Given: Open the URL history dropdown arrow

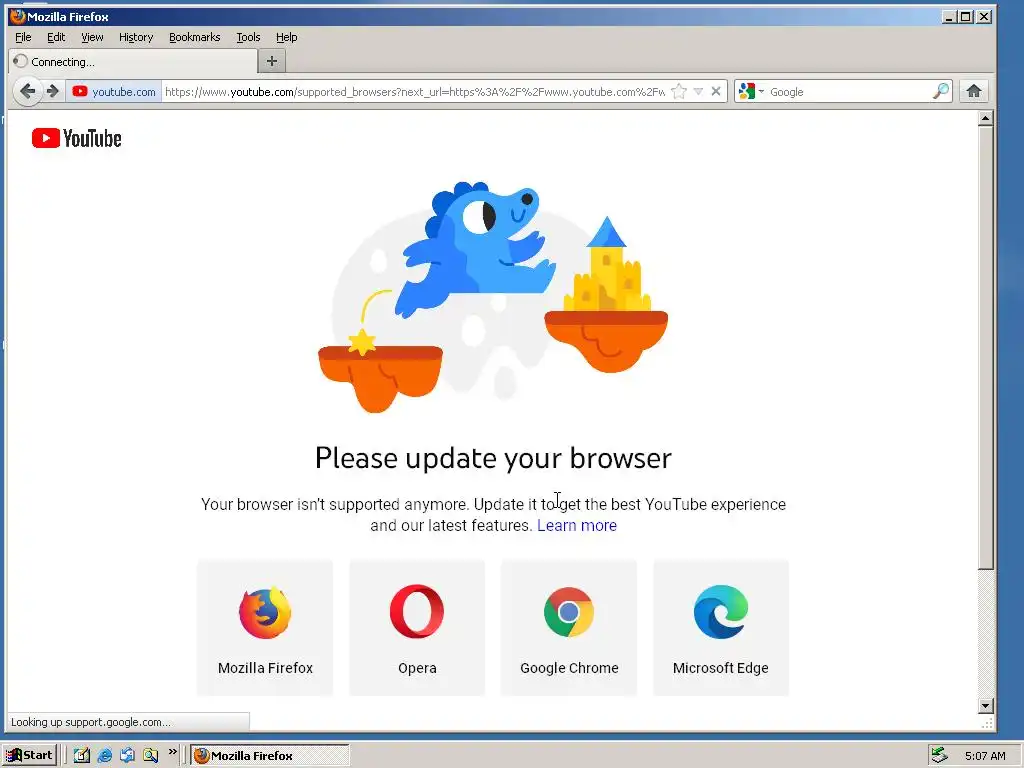Looking at the screenshot, I should [x=698, y=91].
